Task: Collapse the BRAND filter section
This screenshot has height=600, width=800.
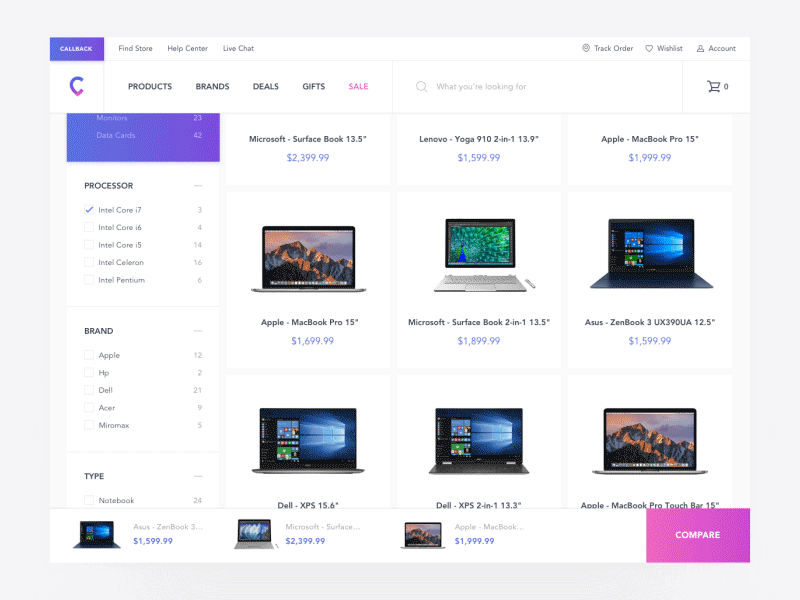Action: (x=198, y=330)
